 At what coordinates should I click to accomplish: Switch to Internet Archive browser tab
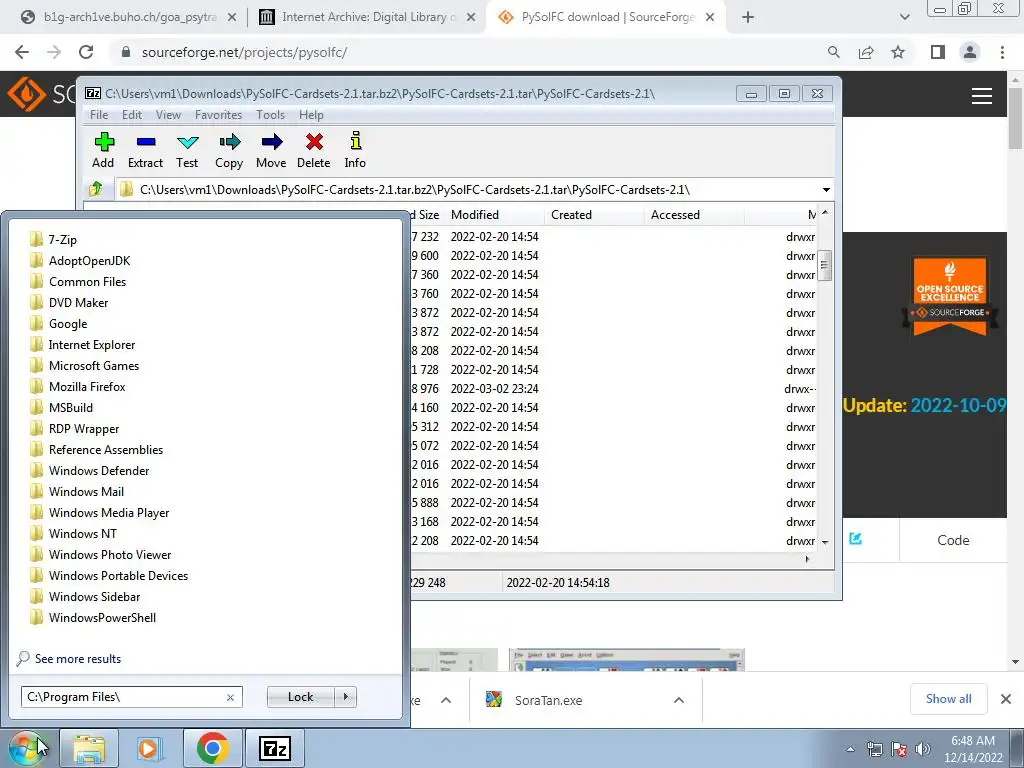coord(366,17)
